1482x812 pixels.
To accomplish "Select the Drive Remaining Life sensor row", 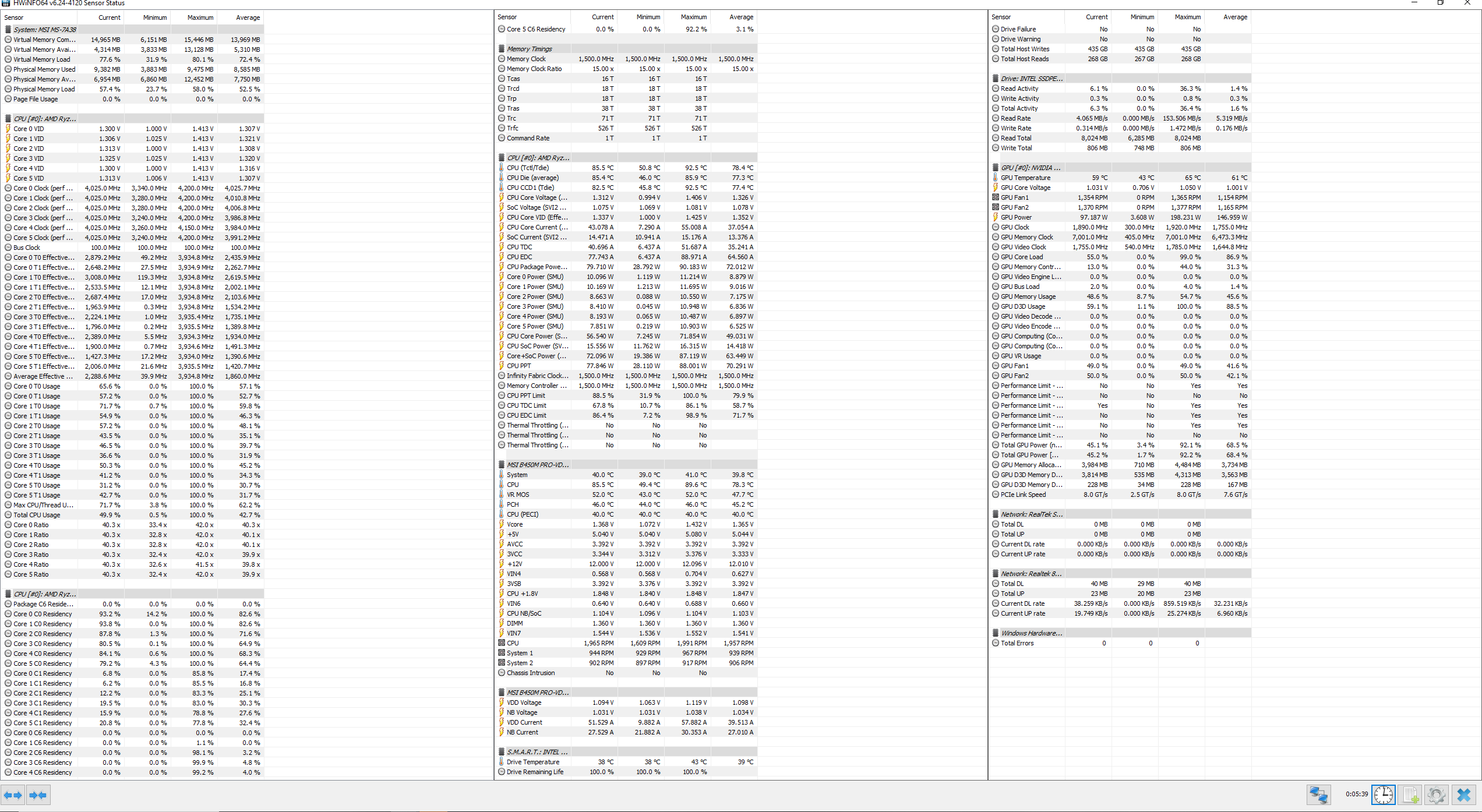I will coord(535,772).
